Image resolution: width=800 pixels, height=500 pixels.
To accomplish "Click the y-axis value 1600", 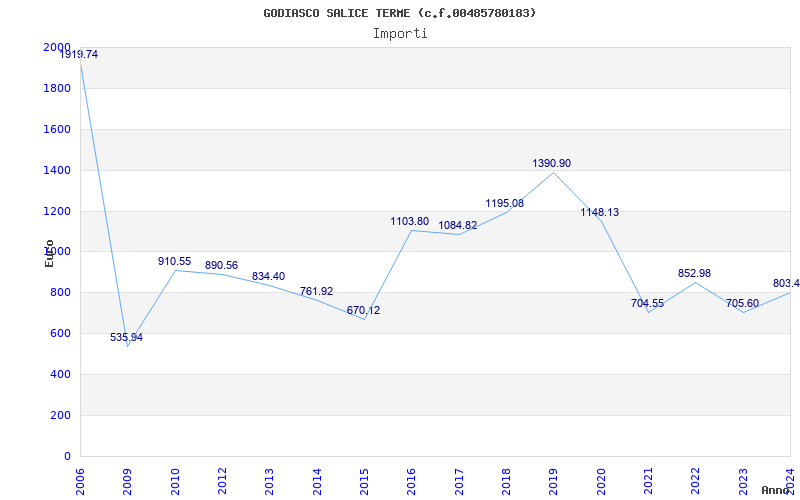I will [x=57, y=129].
